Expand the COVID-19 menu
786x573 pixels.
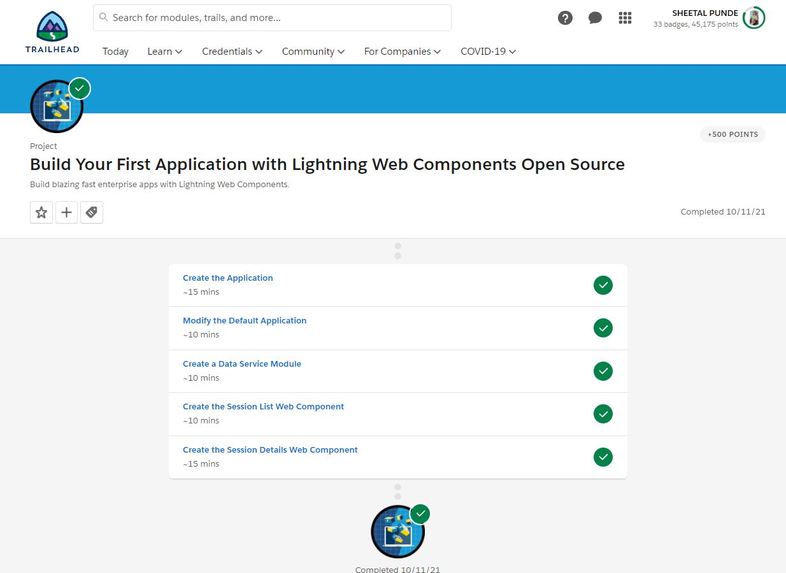coord(488,51)
